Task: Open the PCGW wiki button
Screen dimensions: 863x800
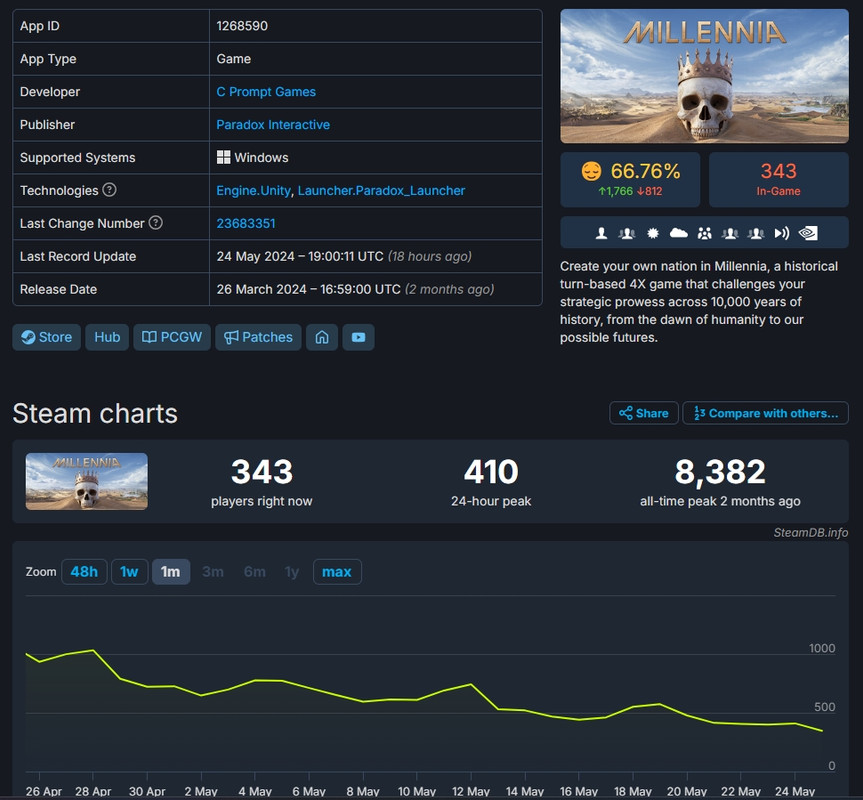Action: click(x=172, y=337)
